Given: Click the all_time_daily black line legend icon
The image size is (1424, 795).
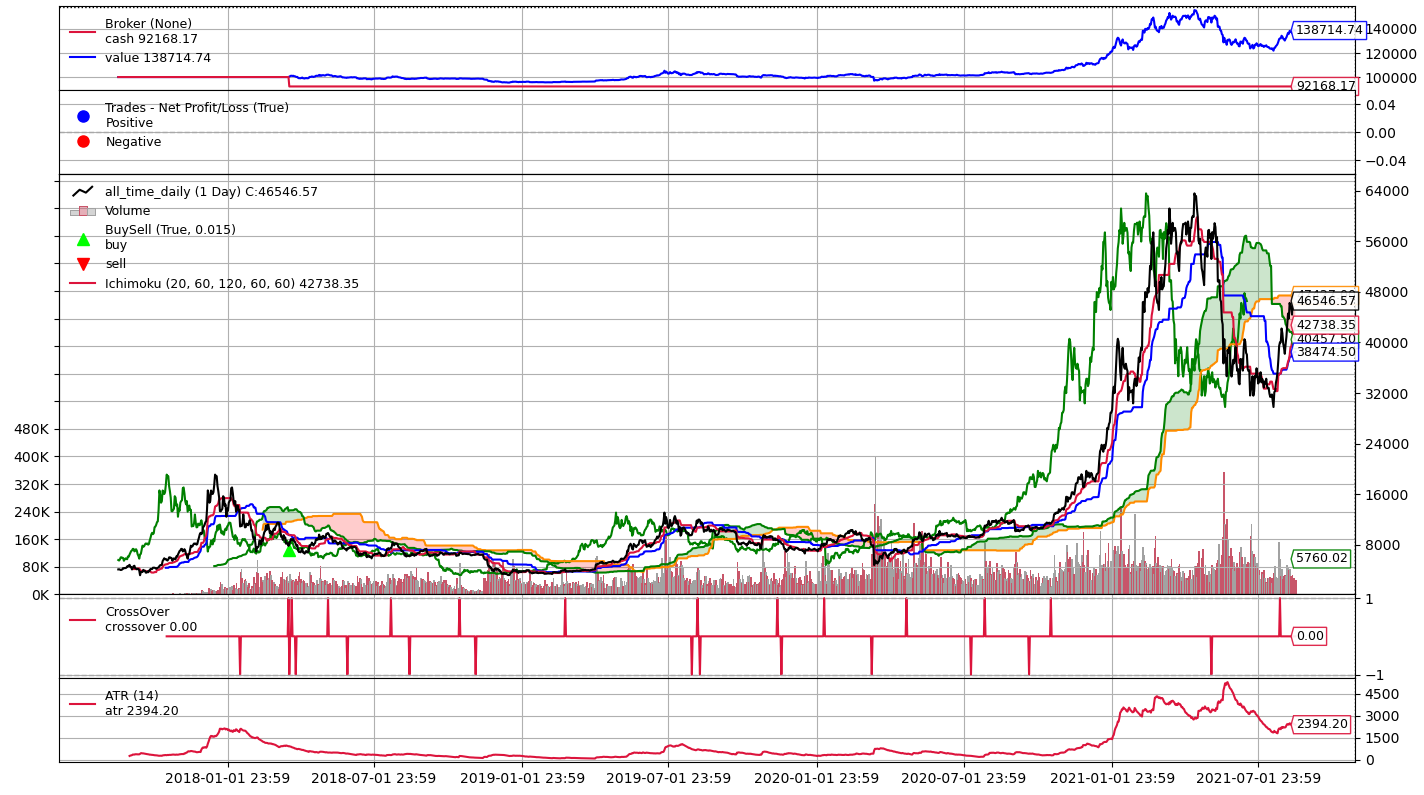Looking at the screenshot, I should 83,191.
